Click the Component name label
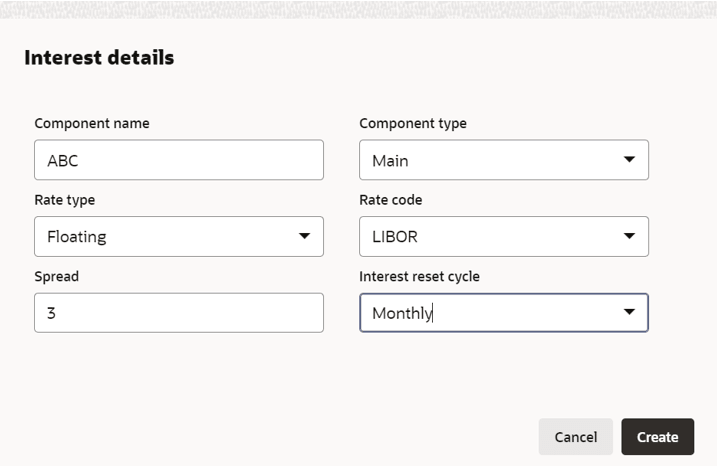 [92, 123]
